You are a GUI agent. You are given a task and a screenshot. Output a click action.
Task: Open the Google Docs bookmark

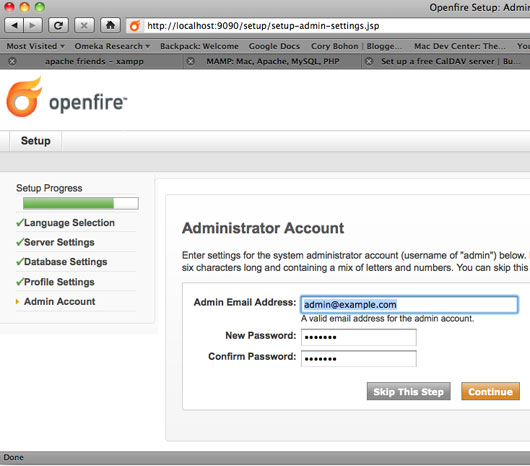pyautogui.click(x=274, y=46)
